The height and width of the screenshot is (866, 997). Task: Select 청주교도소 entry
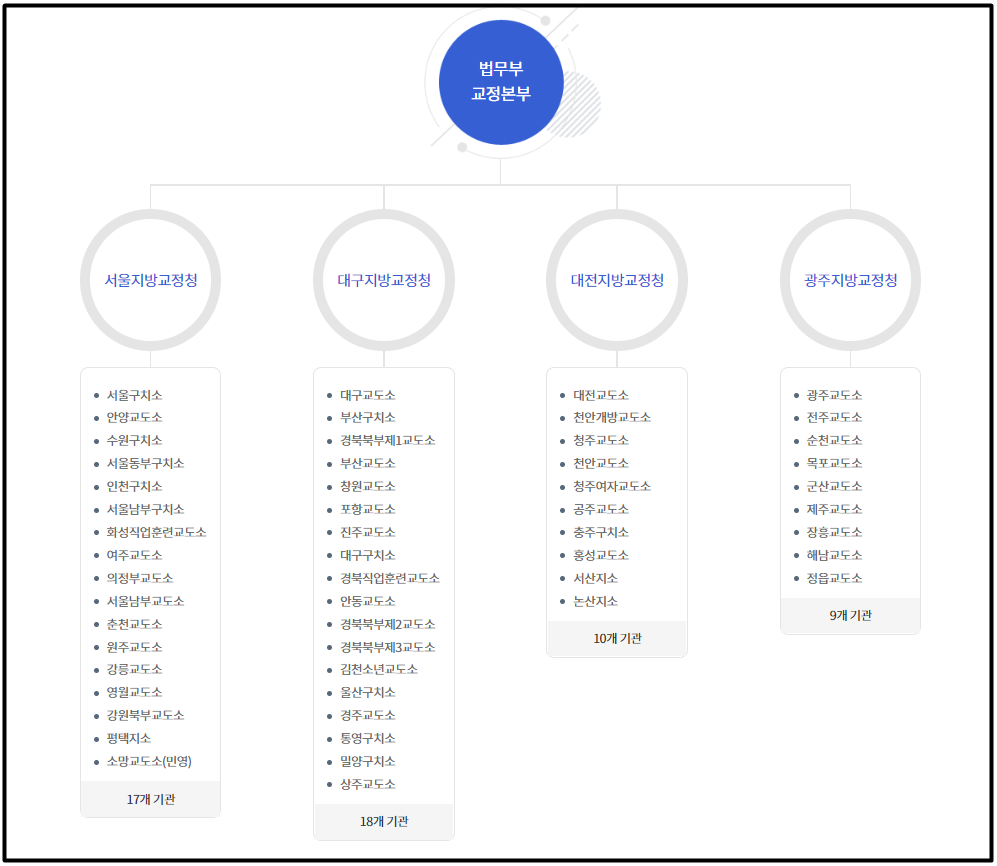[601, 440]
